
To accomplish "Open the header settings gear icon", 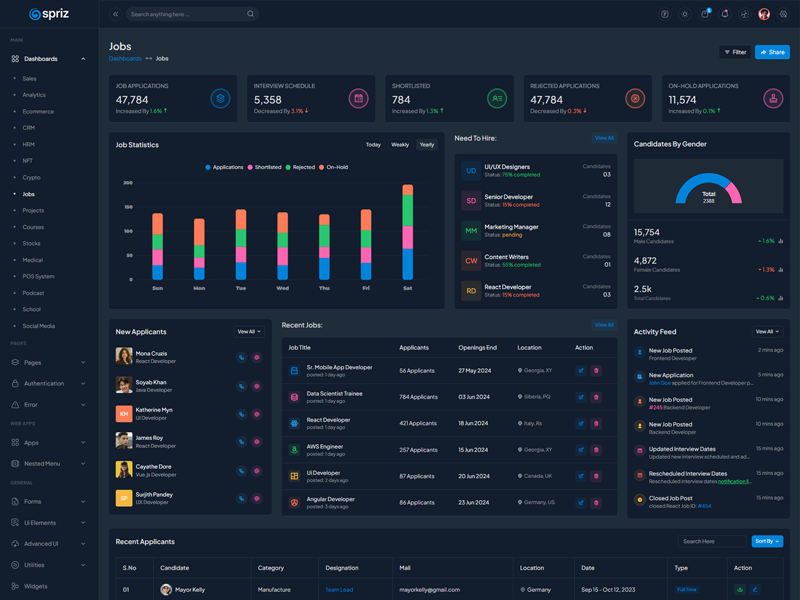I will point(783,14).
